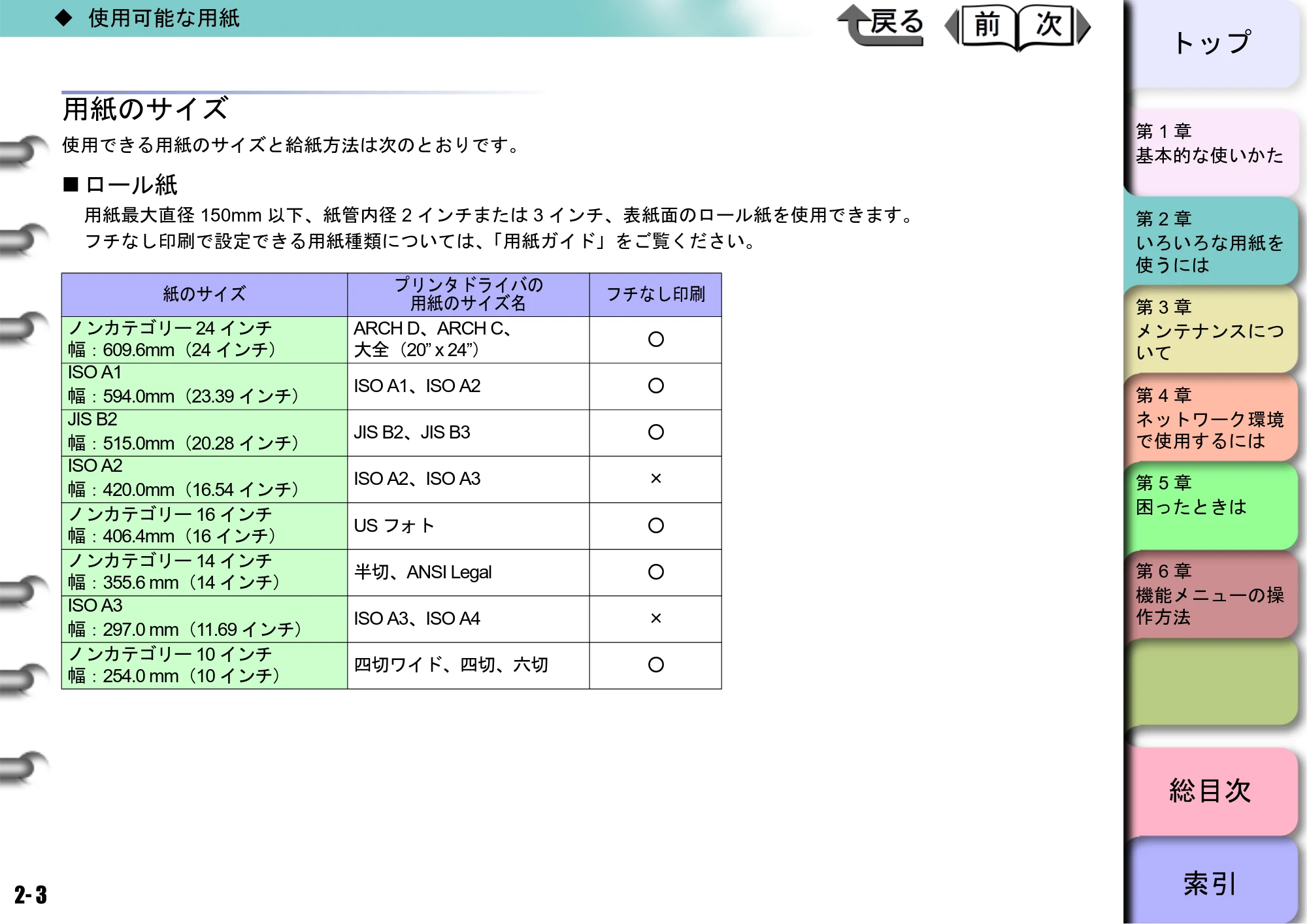Open 第2章 いろいろな用紙を使うには tab
Image resolution: width=1307 pixels, height=924 pixels.
tap(1212, 240)
